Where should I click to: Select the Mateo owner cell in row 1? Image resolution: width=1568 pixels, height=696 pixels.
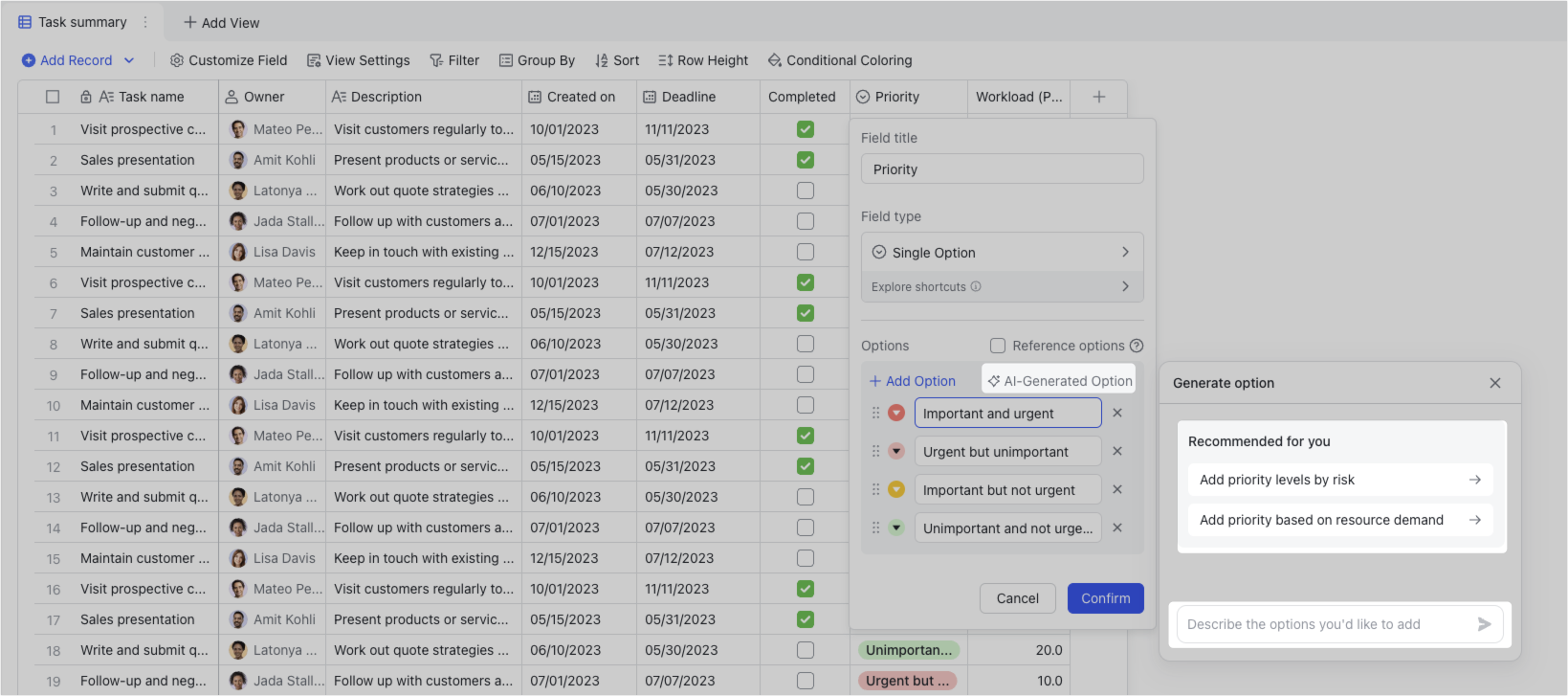[x=273, y=129]
